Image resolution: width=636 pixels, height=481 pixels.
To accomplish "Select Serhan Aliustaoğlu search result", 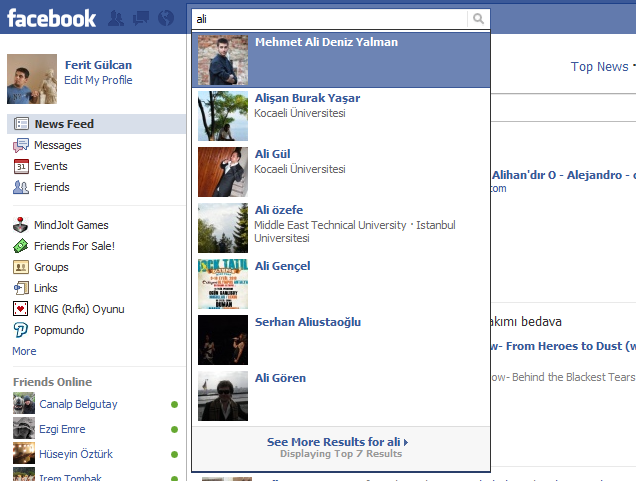I will 341,340.
